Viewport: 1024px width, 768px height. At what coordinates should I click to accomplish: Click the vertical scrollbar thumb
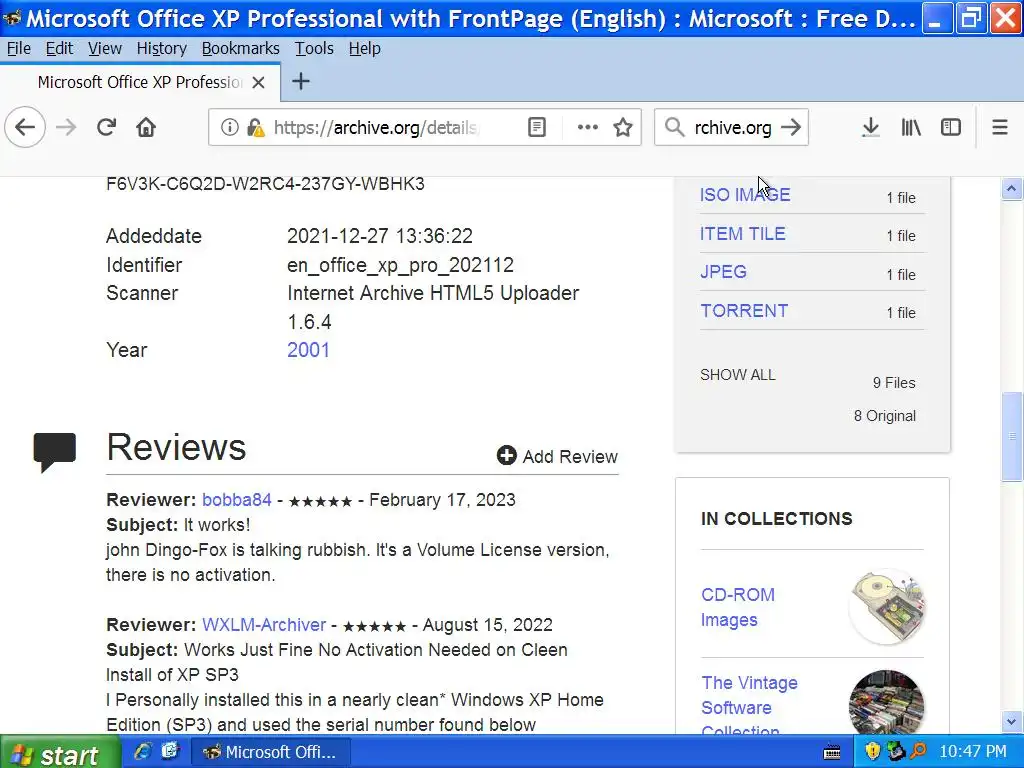click(1012, 436)
